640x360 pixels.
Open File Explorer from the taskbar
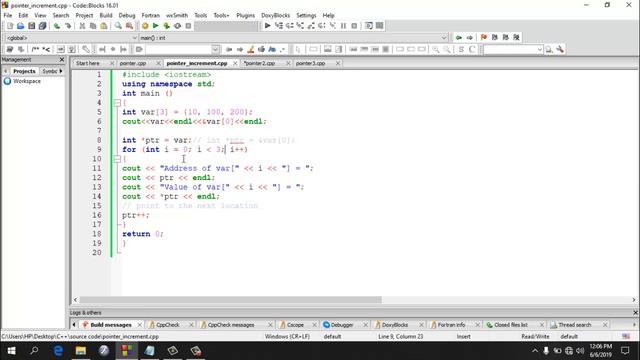(80, 351)
